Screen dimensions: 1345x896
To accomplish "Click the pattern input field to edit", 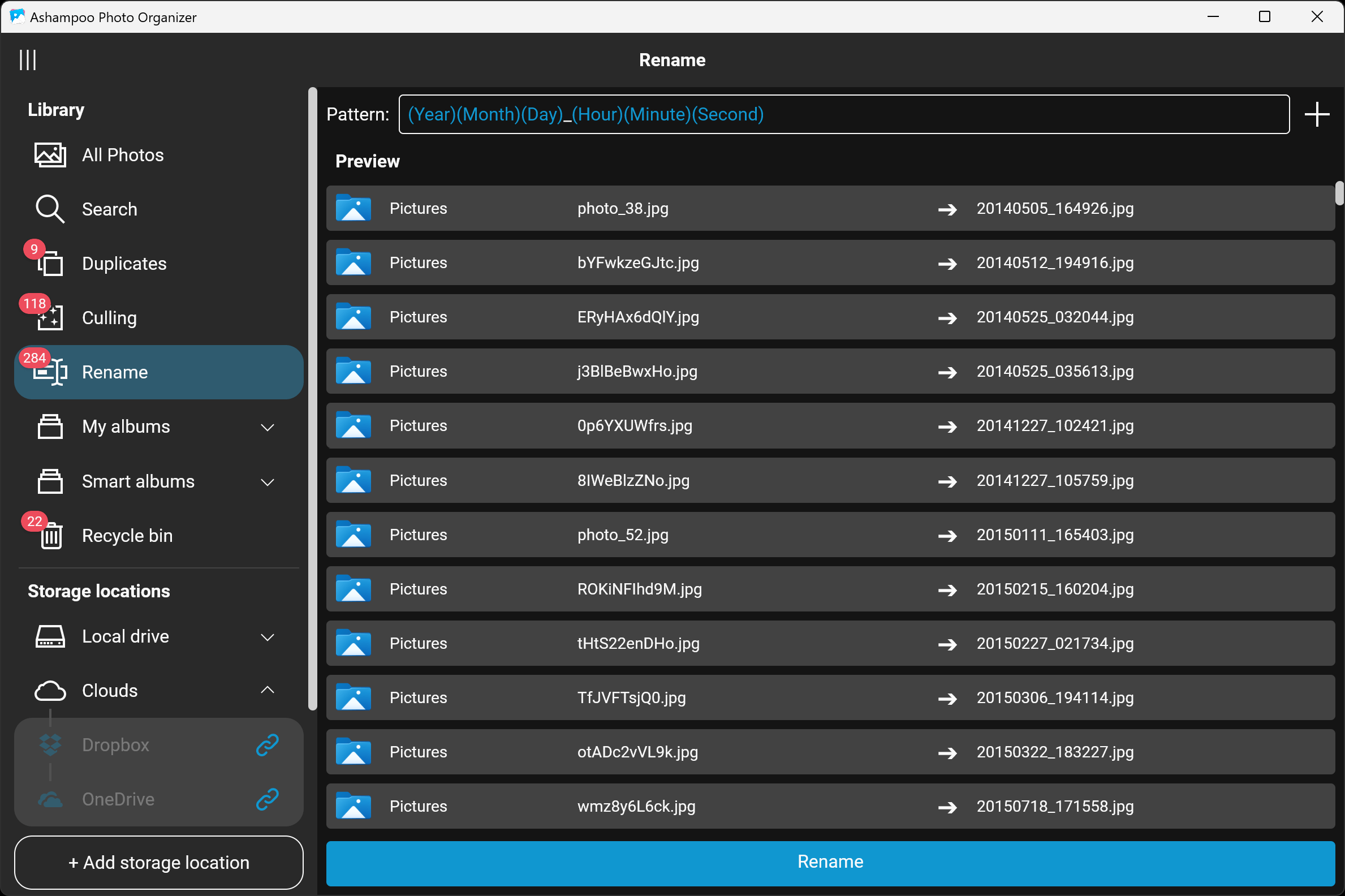I will [x=843, y=113].
